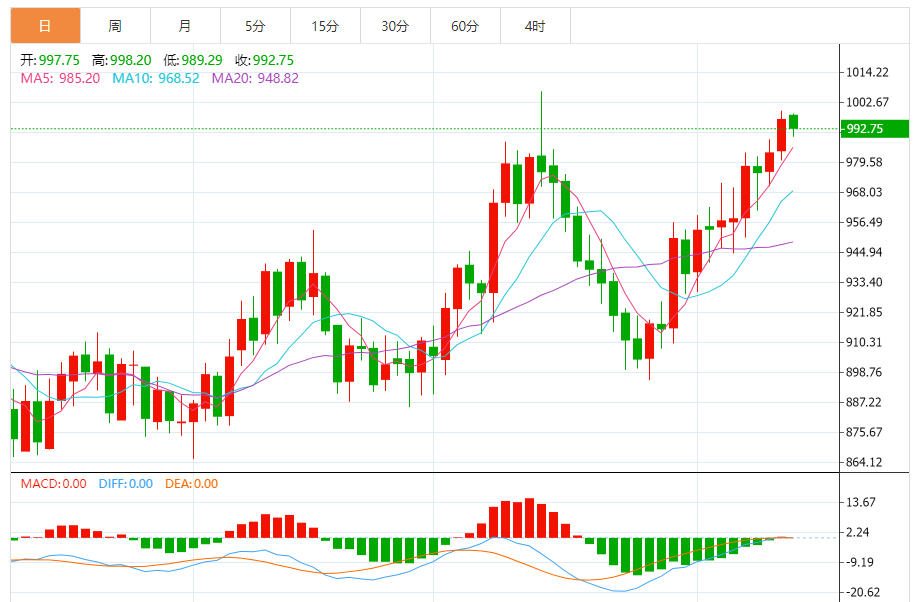Click the MA20: 948.82 indicator label

pyautogui.click(x=255, y=78)
